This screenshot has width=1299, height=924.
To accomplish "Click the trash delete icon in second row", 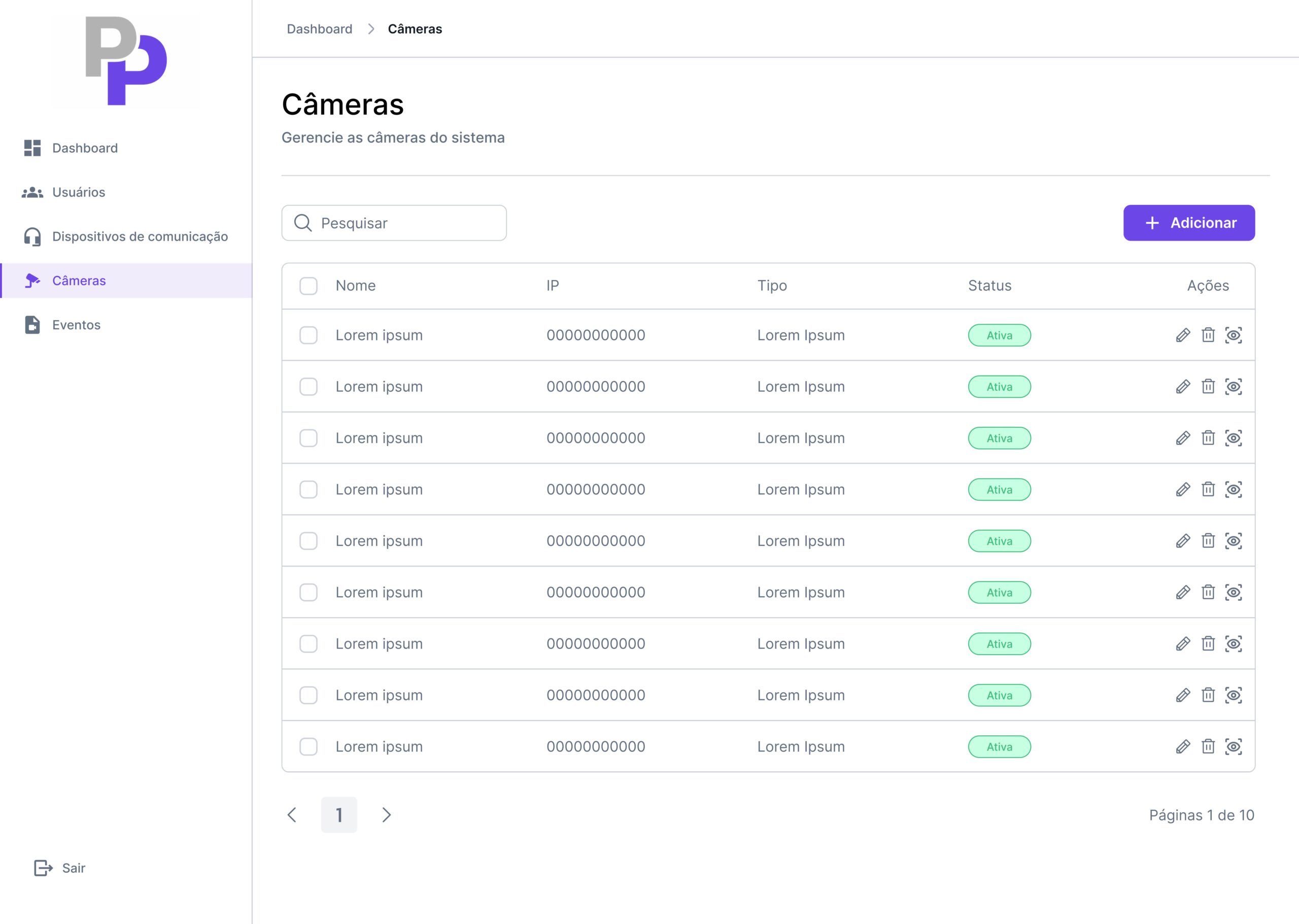I will tap(1208, 386).
